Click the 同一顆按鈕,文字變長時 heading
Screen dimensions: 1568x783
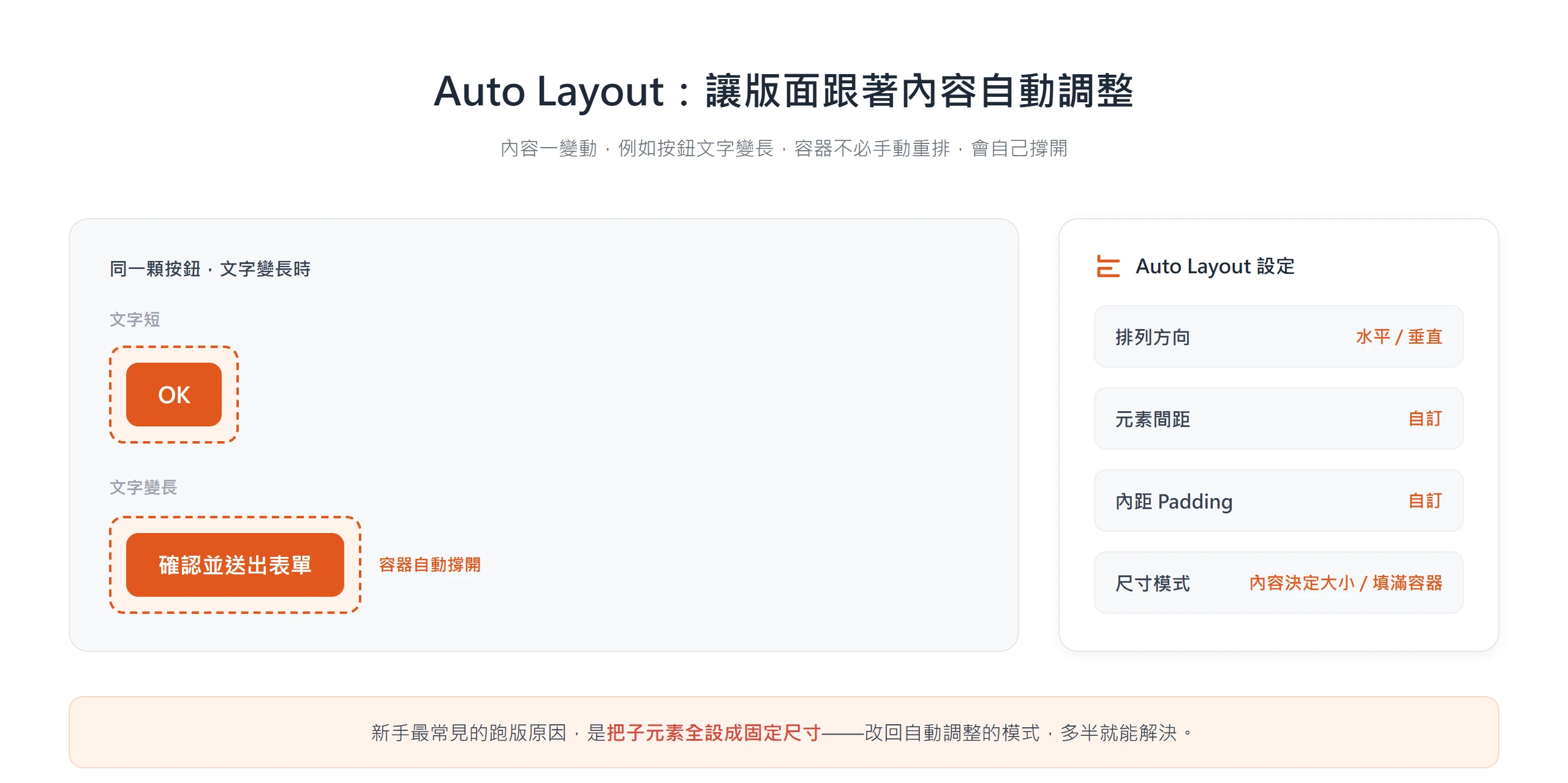click(x=210, y=268)
